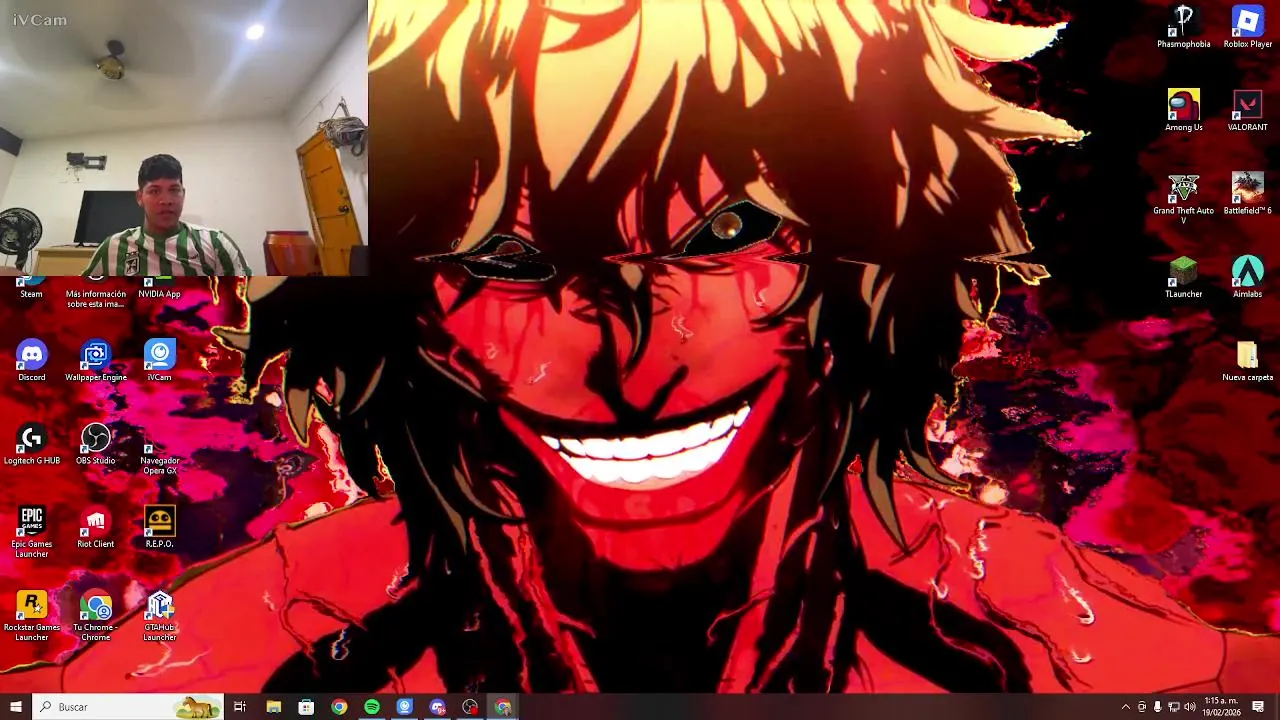1280x720 pixels.
Task: Open File Explorer from the taskbar
Action: 274,707
